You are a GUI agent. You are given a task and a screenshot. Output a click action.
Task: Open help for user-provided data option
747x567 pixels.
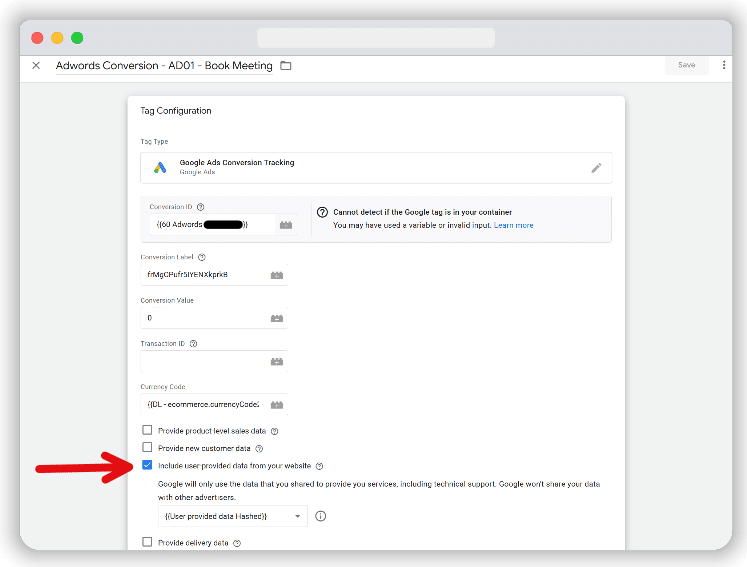click(320, 466)
